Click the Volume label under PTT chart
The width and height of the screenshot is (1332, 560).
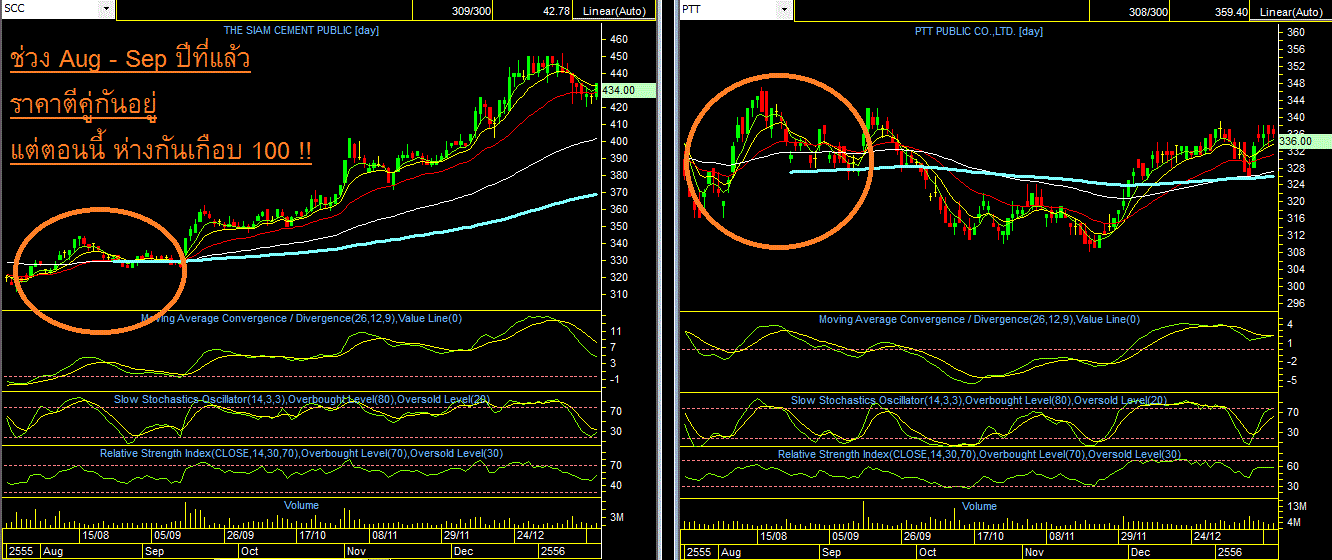pos(979,506)
